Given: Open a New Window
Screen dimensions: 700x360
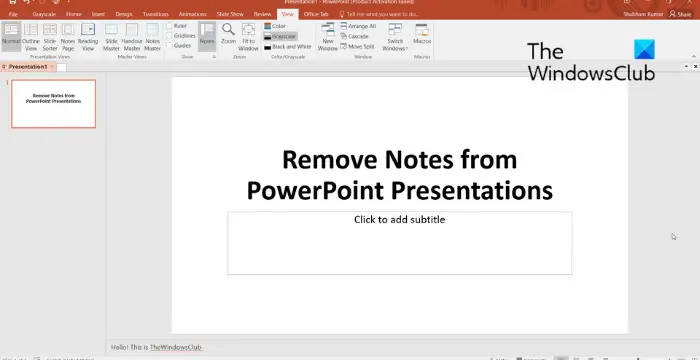Looking at the screenshot, I should (x=328, y=37).
